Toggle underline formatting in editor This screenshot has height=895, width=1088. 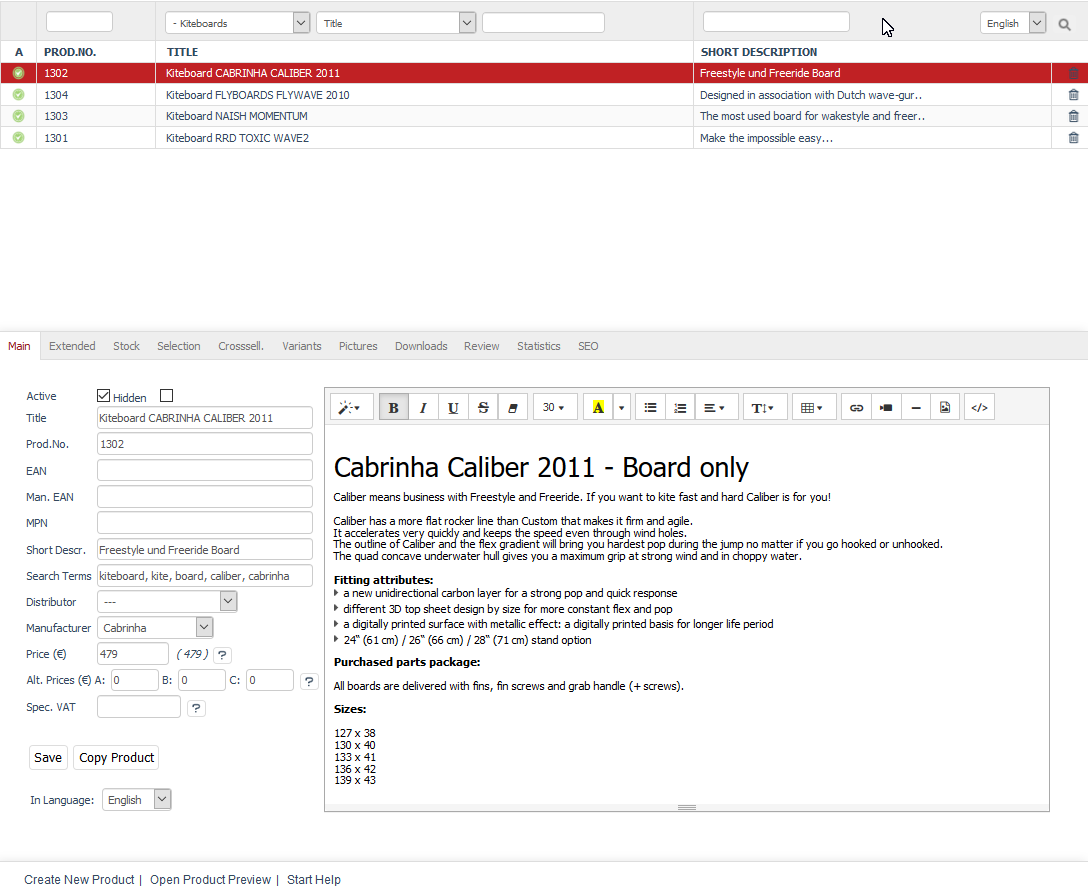pos(453,407)
